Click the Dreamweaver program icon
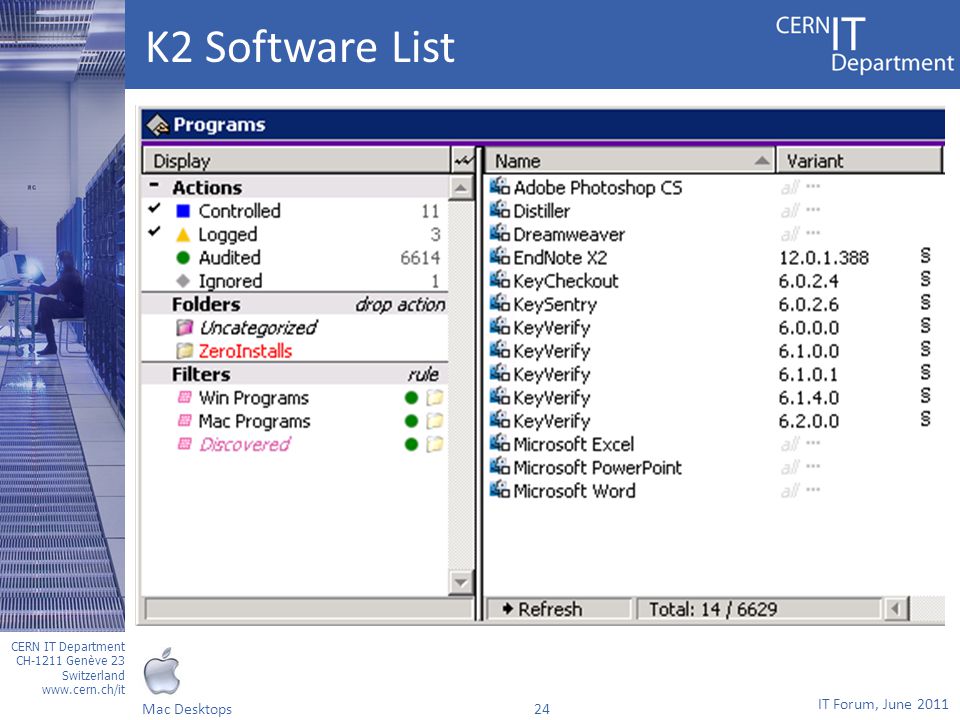The height and width of the screenshot is (720, 960). point(500,233)
